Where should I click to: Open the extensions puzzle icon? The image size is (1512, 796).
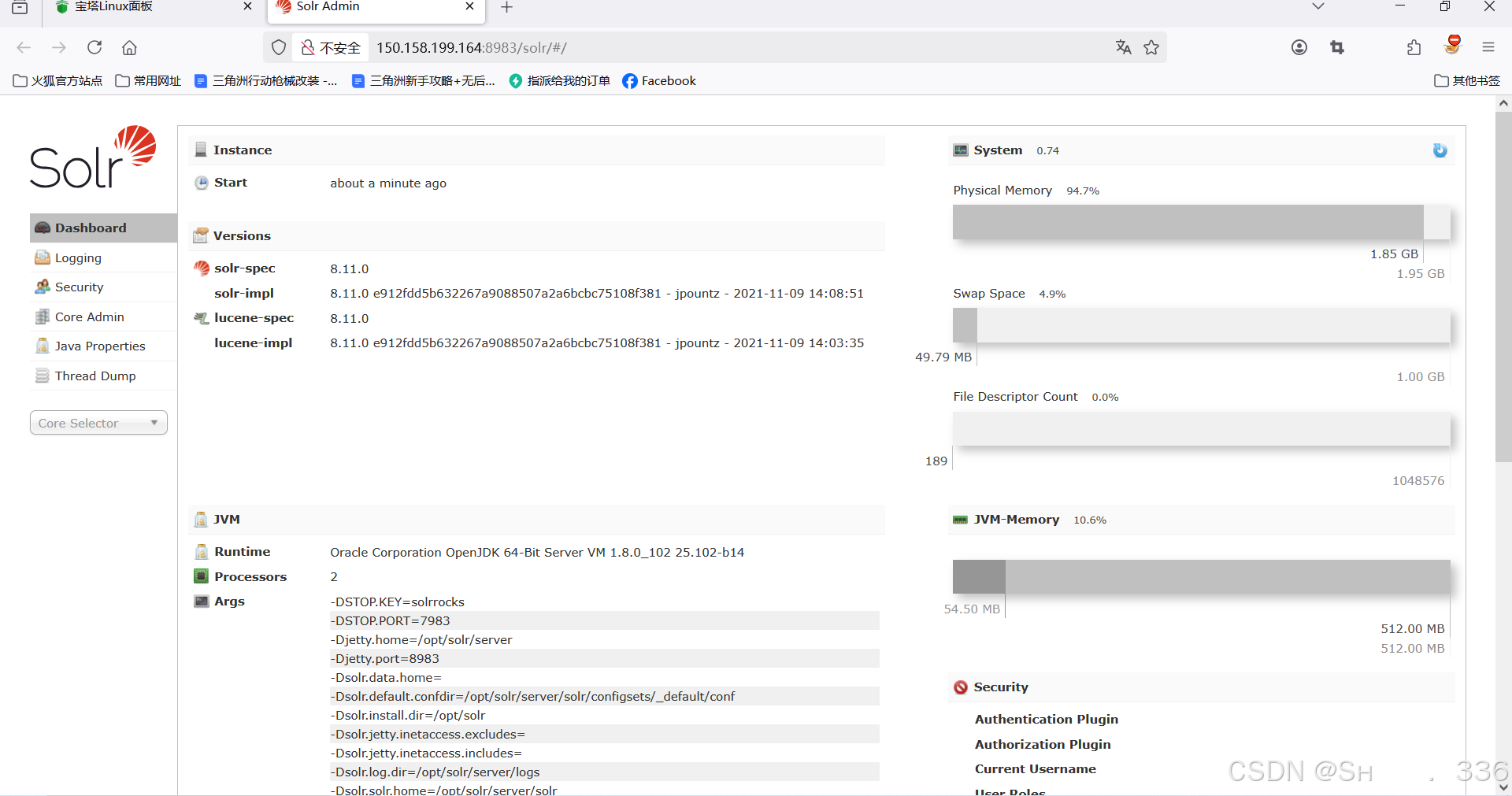point(1414,47)
